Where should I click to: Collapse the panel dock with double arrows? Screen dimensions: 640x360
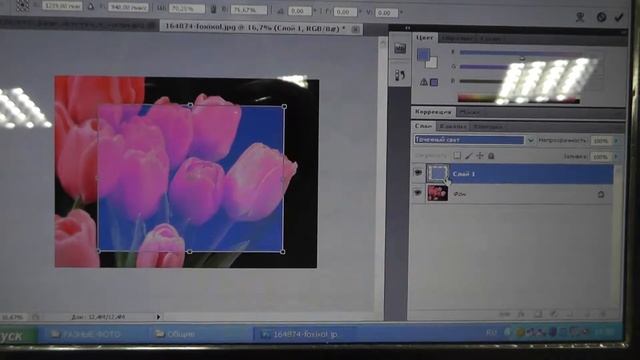tap(407, 28)
